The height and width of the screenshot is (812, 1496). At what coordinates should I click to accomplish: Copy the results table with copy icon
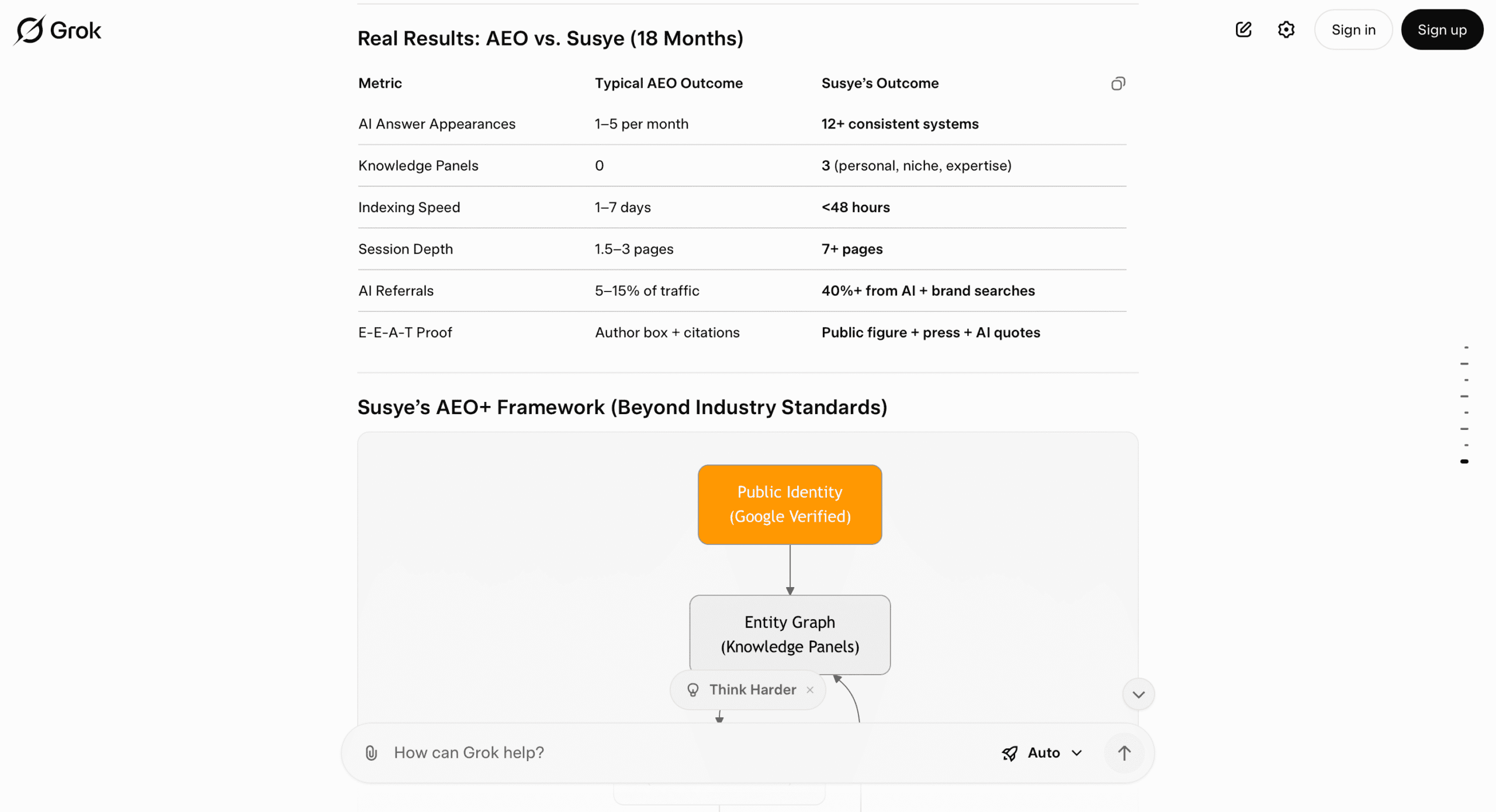click(1118, 84)
